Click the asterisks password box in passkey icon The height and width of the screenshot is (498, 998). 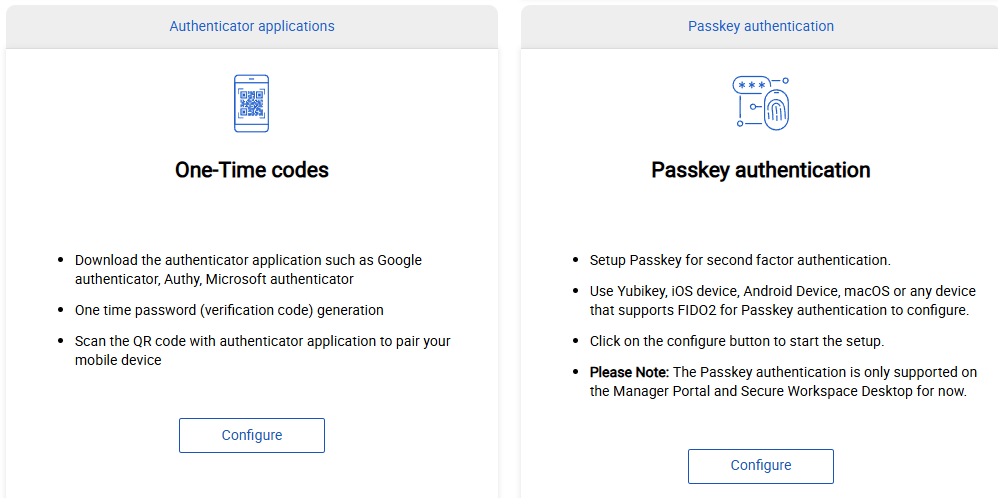click(751, 86)
